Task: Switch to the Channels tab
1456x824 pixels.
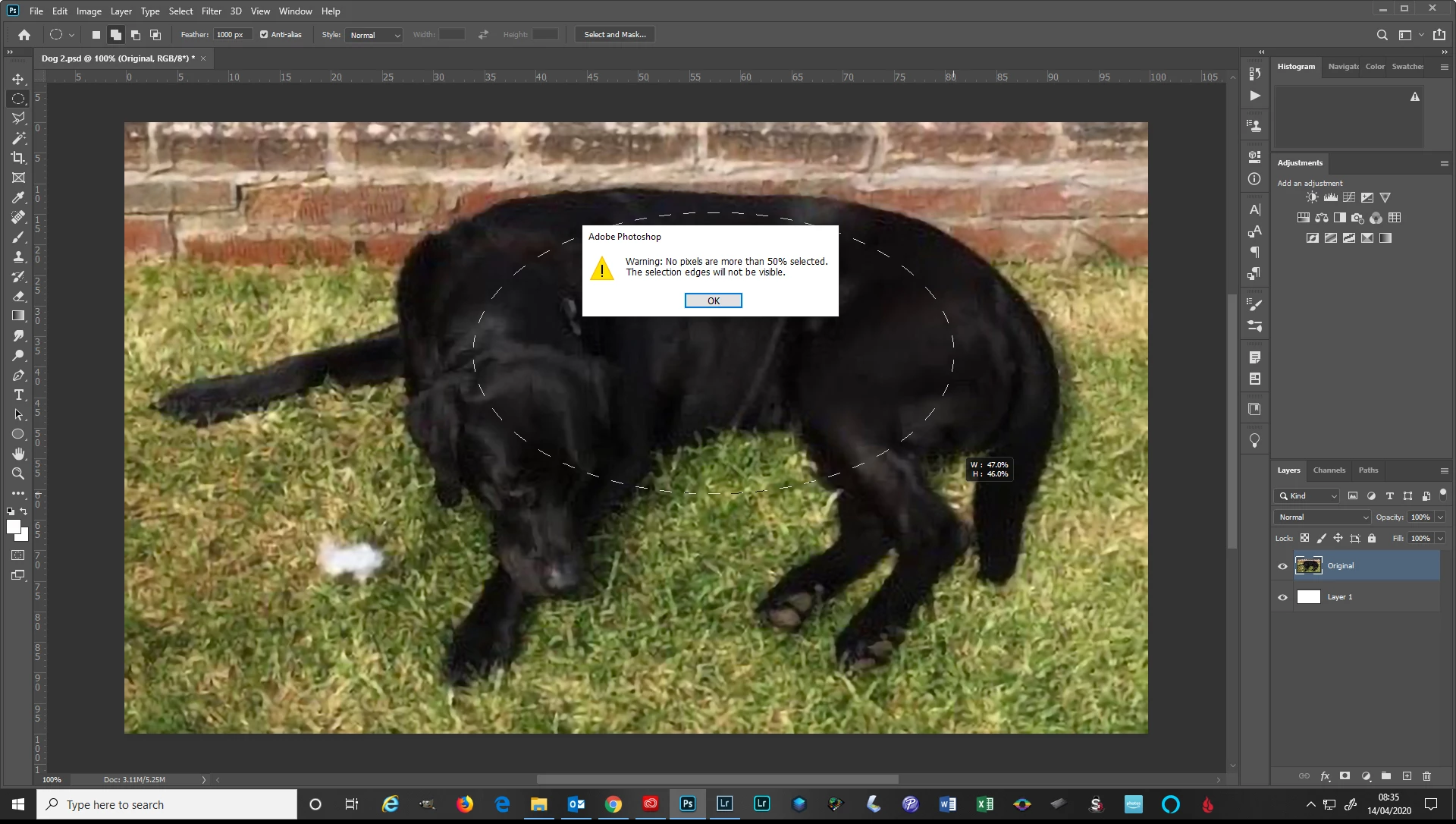Action: point(1329,470)
